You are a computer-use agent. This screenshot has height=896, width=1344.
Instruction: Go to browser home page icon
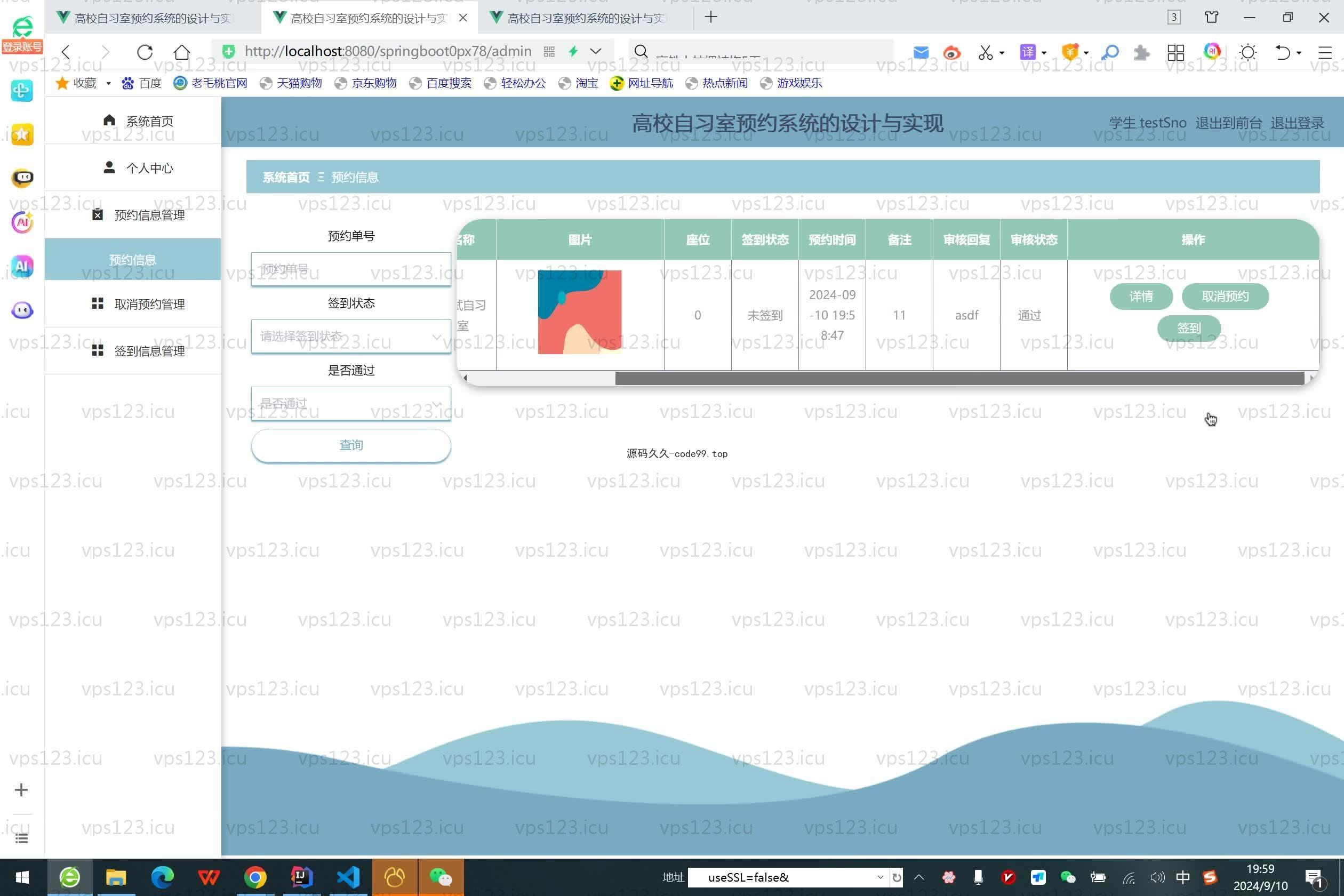point(182,52)
